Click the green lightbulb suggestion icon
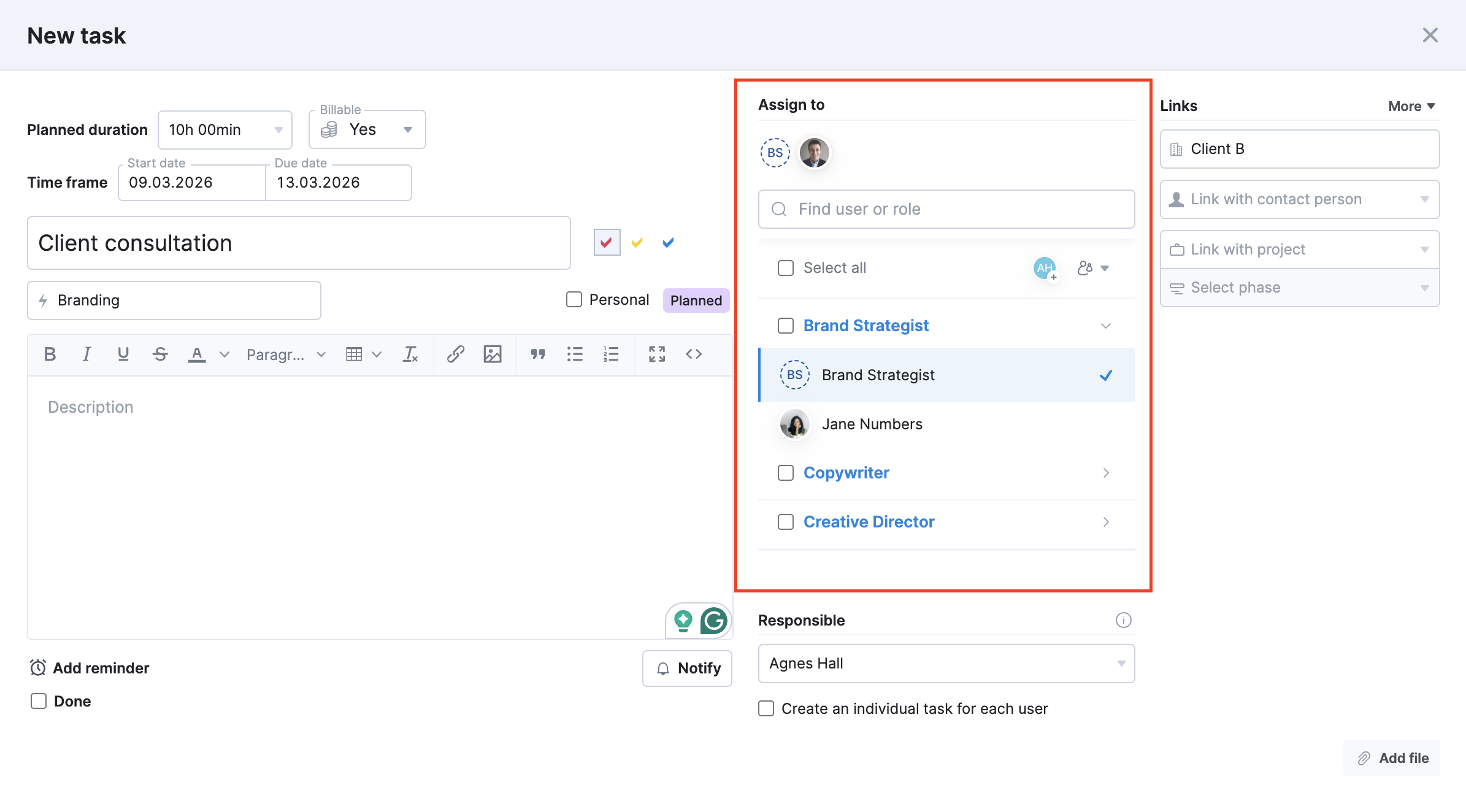 coord(683,621)
